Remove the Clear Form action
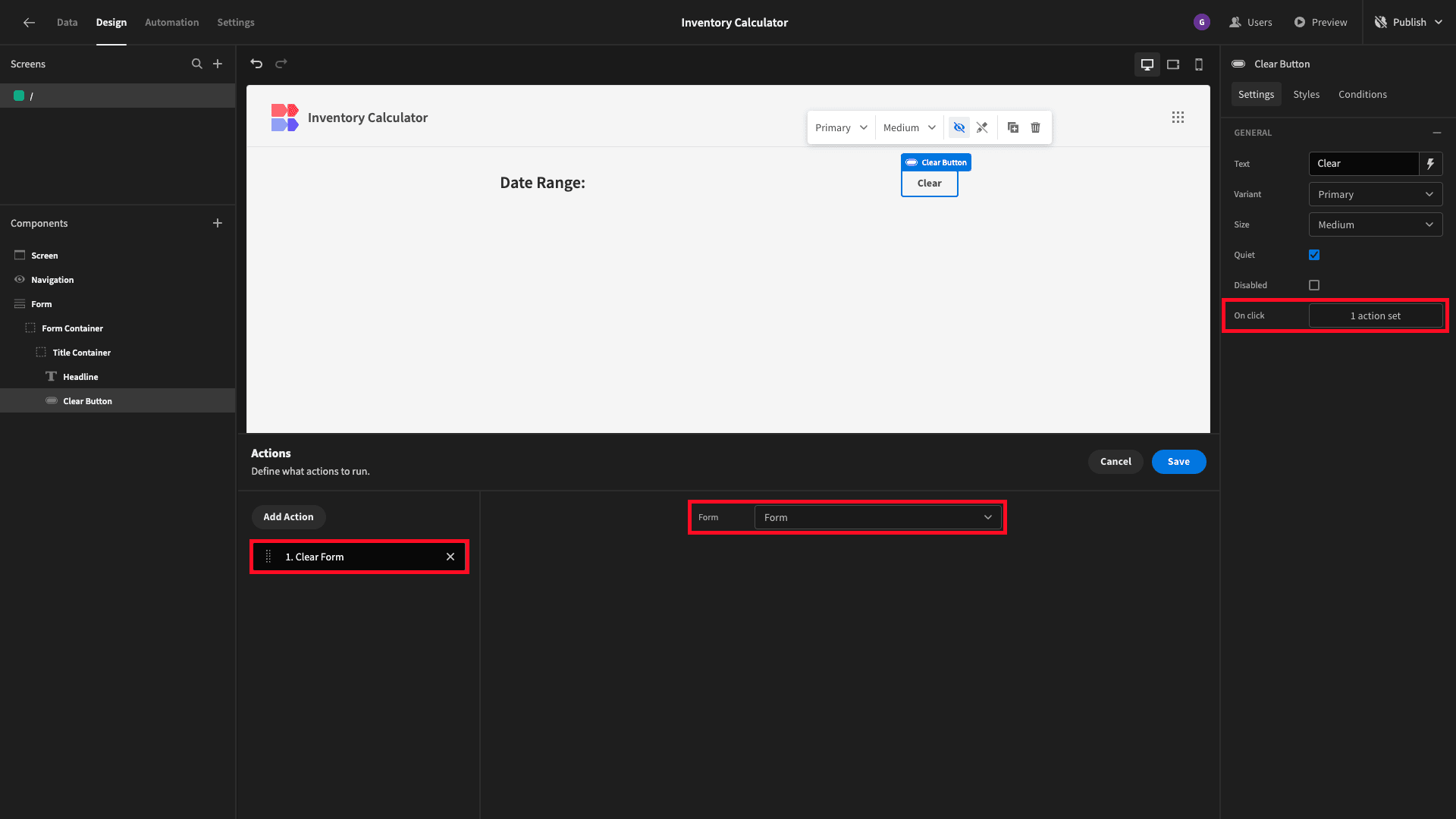 pyautogui.click(x=450, y=557)
